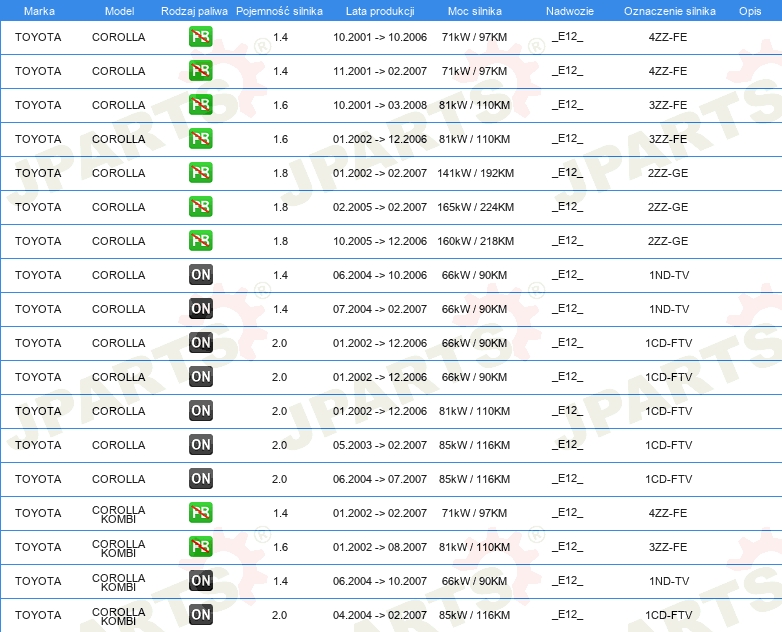Click engine code 3ZZ-FE in the 10.2001 -> 03.2008 row

pos(668,105)
